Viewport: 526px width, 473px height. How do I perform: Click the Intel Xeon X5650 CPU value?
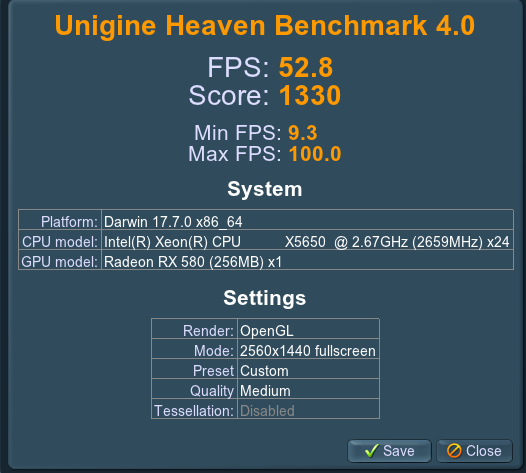click(x=307, y=240)
